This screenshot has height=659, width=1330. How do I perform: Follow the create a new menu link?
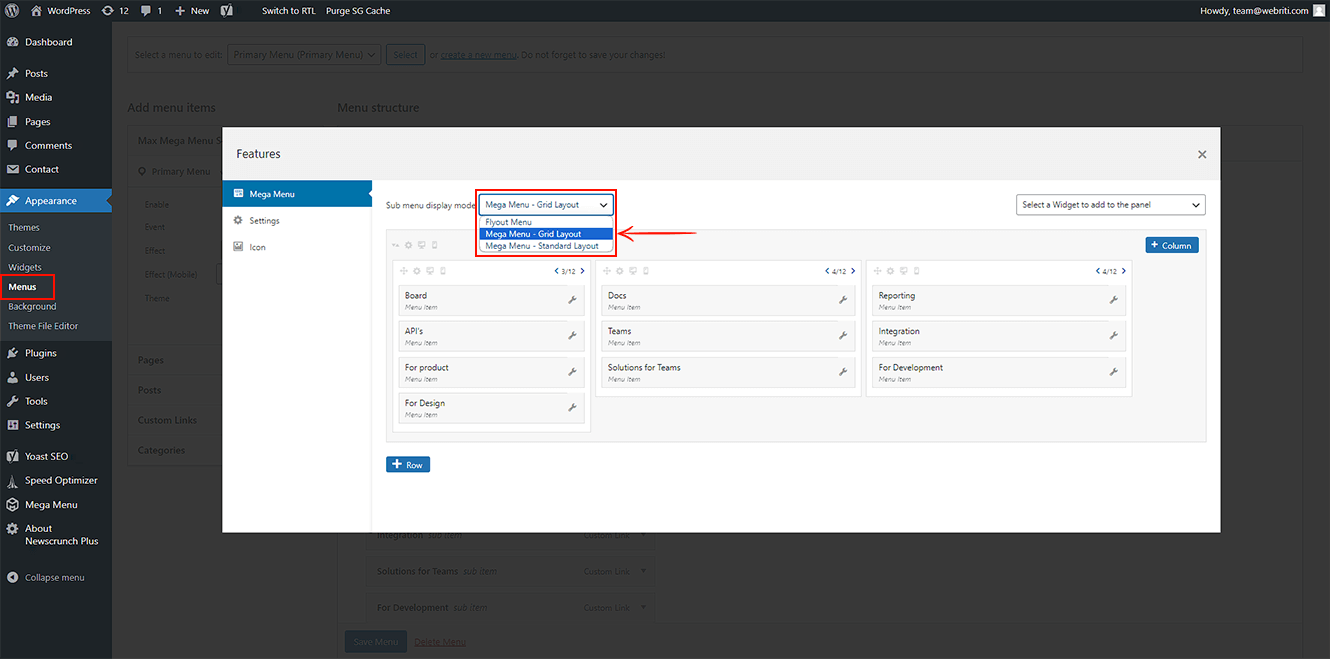pos(479,55)
